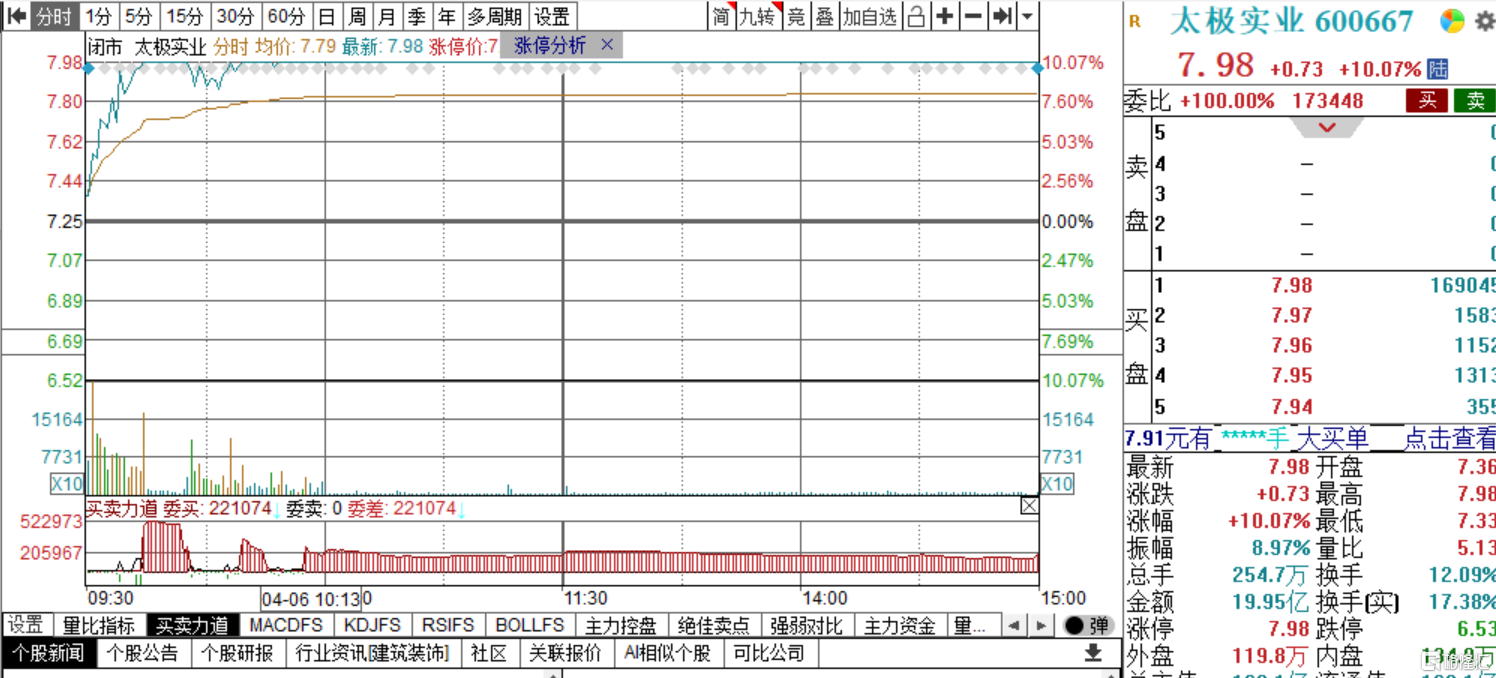Open the 个股研报 research reports tab
This screenshot has width=1496, height=678.
click(x=237, y=653)
